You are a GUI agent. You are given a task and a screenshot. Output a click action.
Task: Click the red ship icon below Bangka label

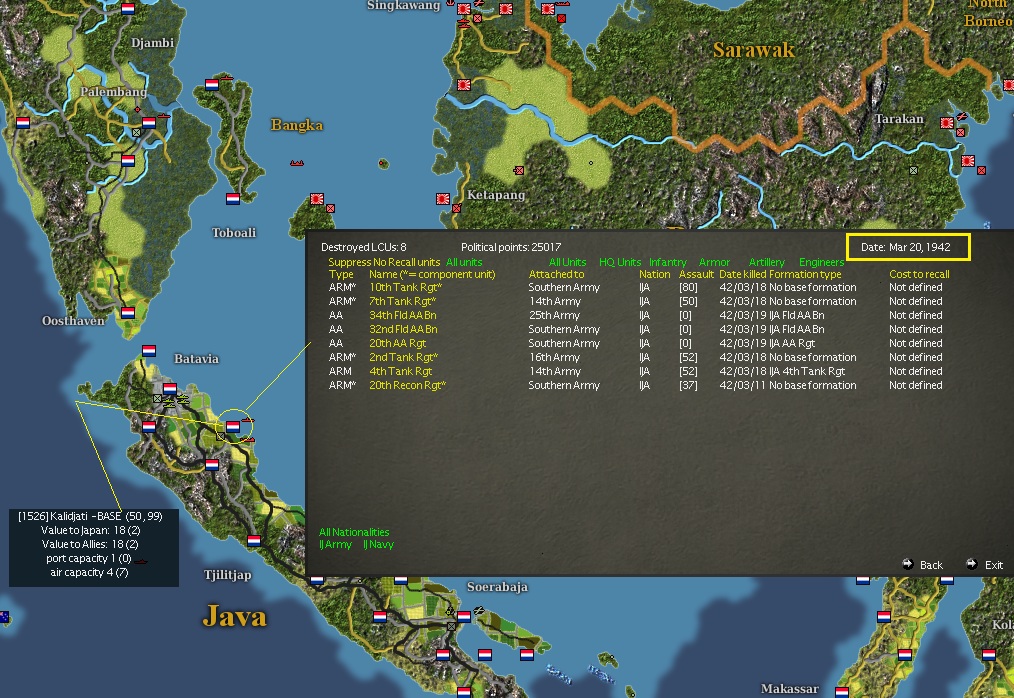click(297, 163)
